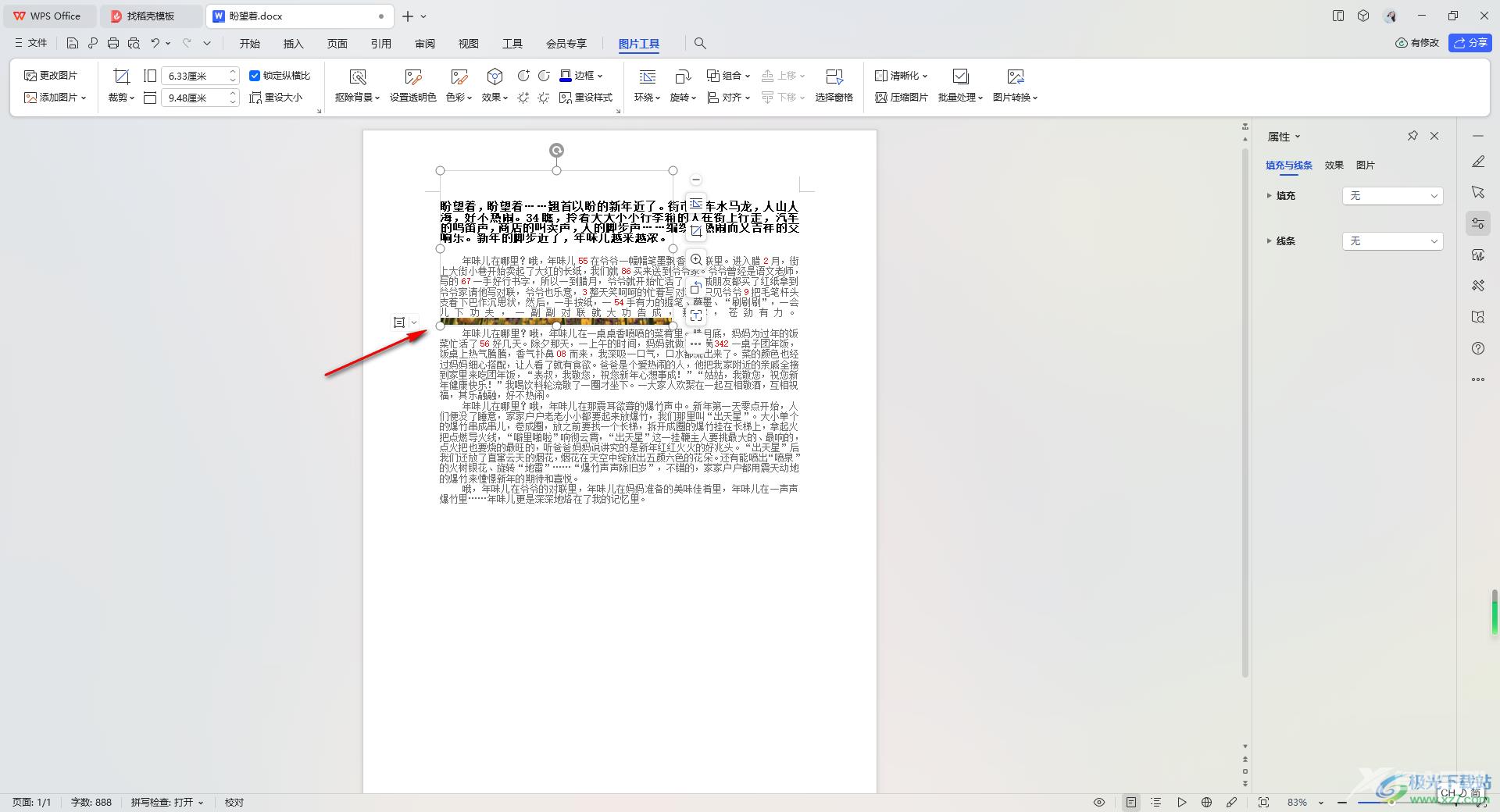Toggle the eye protection mode icon in status bar
Screen dimensions: 1500x812
pyautogui.click(x=1099, y=802)
